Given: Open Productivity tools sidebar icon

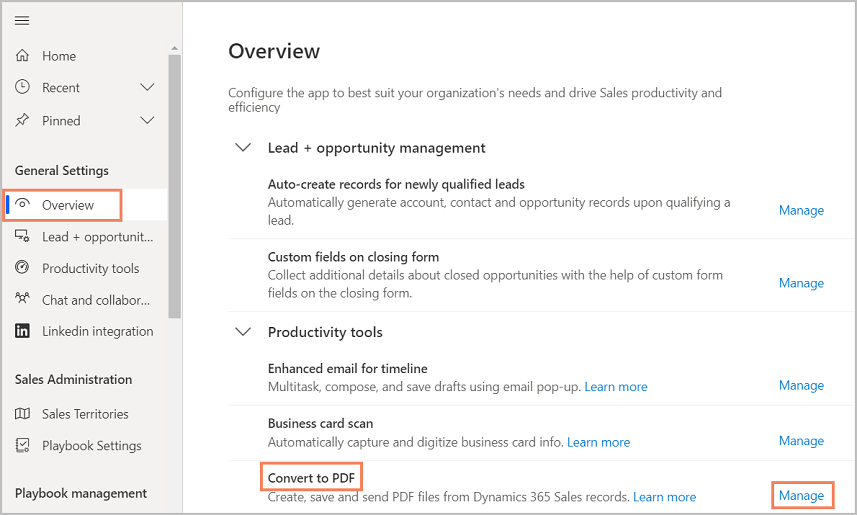Looking at the screenshot, I should coord(23,268).
